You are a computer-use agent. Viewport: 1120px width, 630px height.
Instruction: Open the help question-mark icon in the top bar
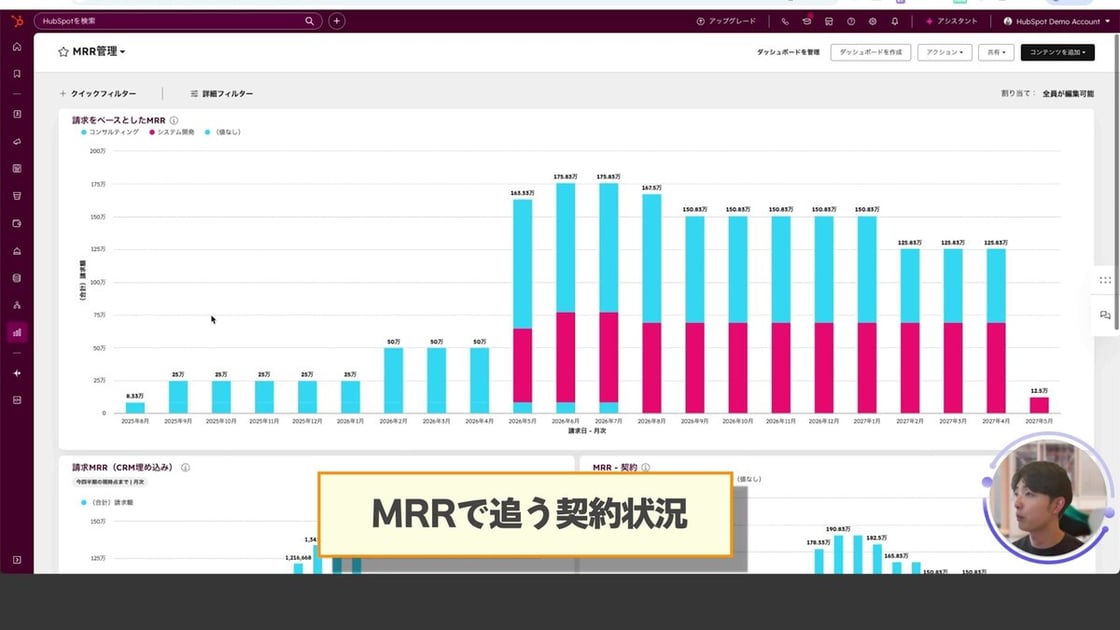850,21
